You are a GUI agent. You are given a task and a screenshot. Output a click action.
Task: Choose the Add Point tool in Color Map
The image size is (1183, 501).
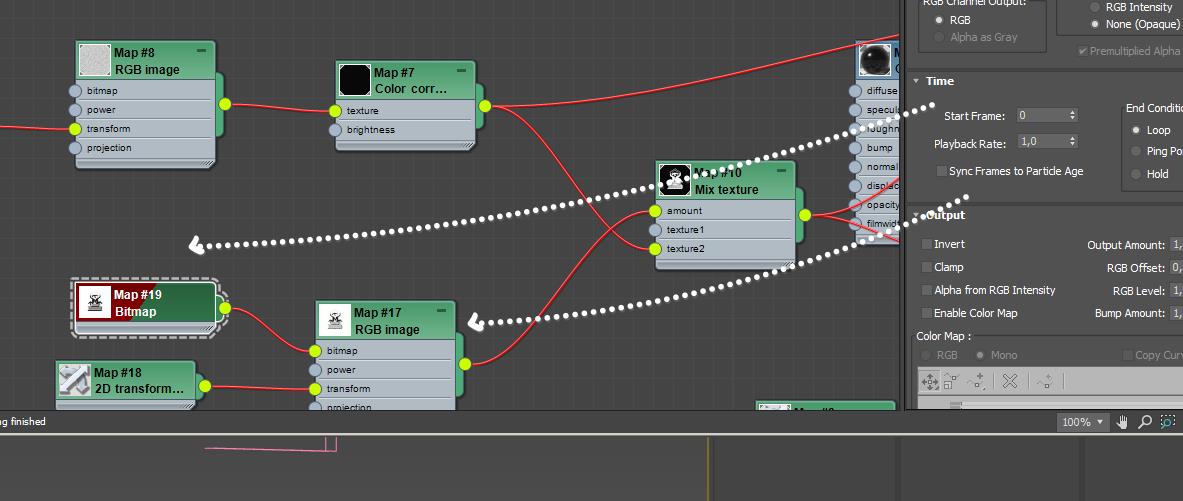[976, 383]
